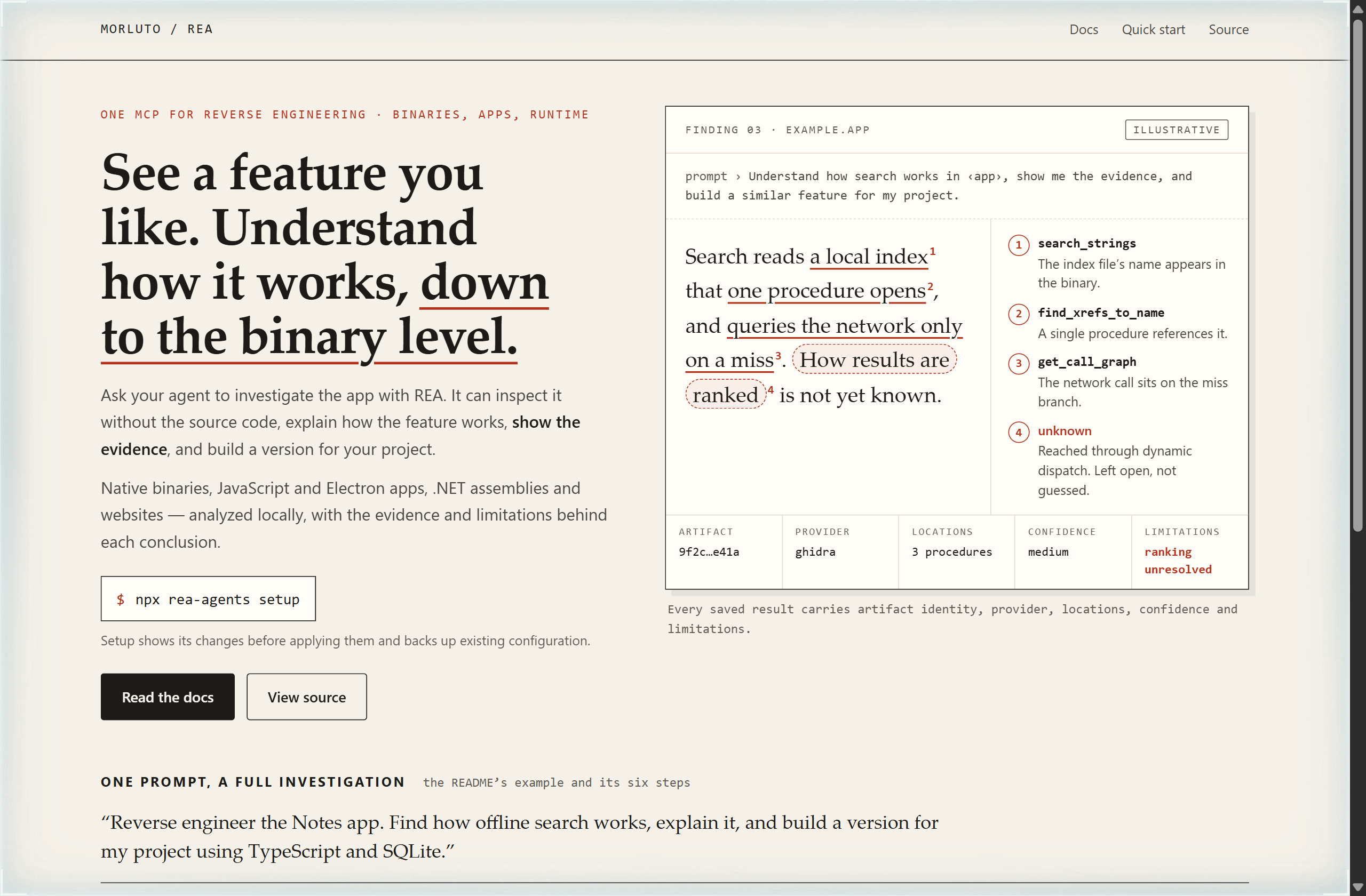This screenshot has height=896, width=1366.
Task: Click the get_call_graph tool name
Action: 1086,362
